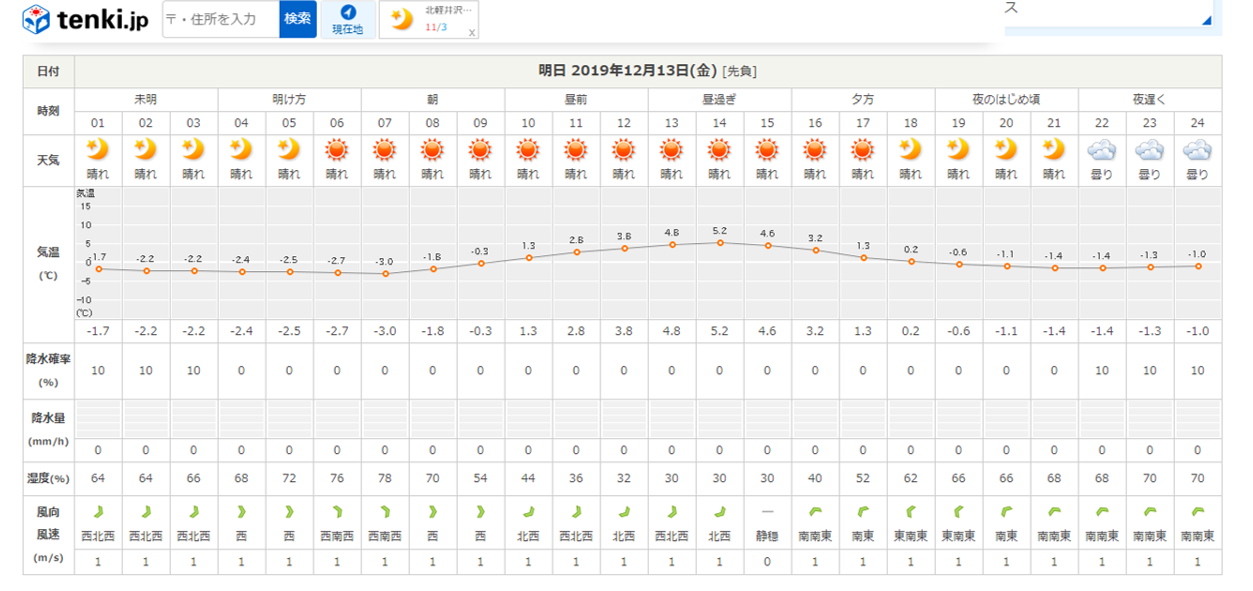The width and height of the screenshot is (1253, 591).
Task: Click the 23時 wind direction arrow icon
Action: (x=1150, y=511)
